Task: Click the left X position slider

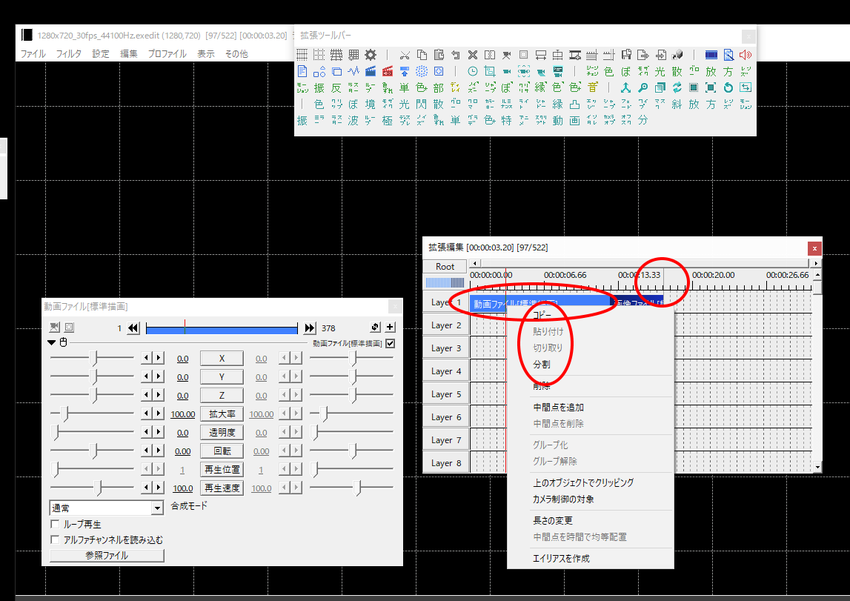Action: (x=92, y=358)
